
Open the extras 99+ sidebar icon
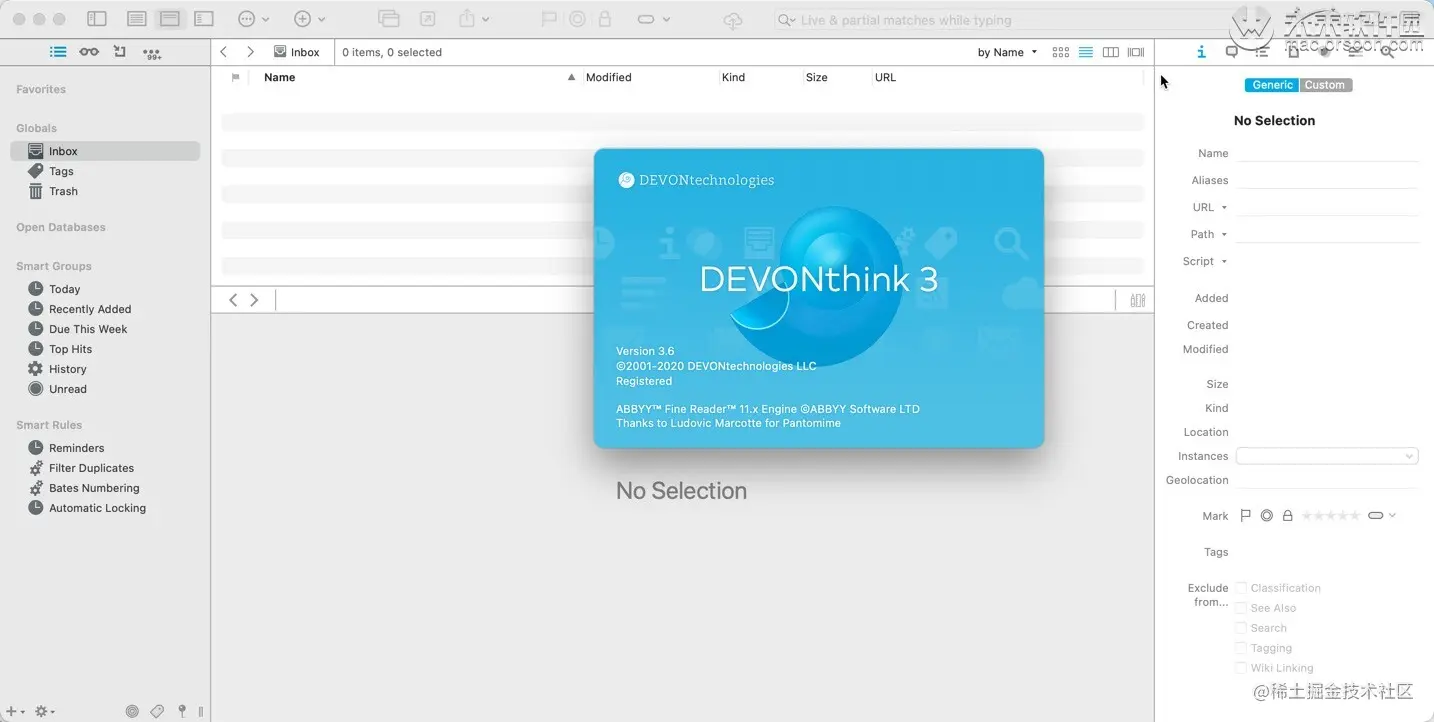(152, 53)
